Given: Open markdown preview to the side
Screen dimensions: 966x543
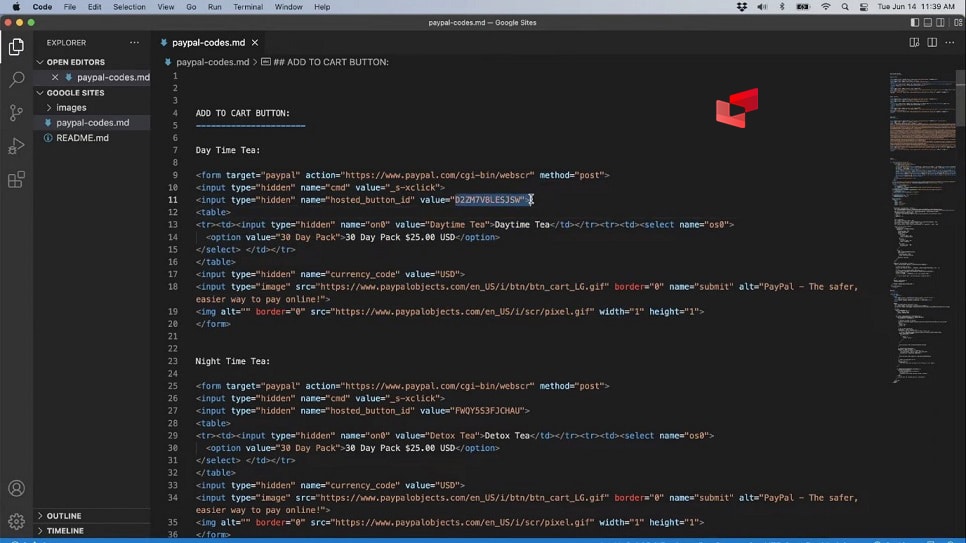Looking at the screenshot, I should tap(914, 43).
